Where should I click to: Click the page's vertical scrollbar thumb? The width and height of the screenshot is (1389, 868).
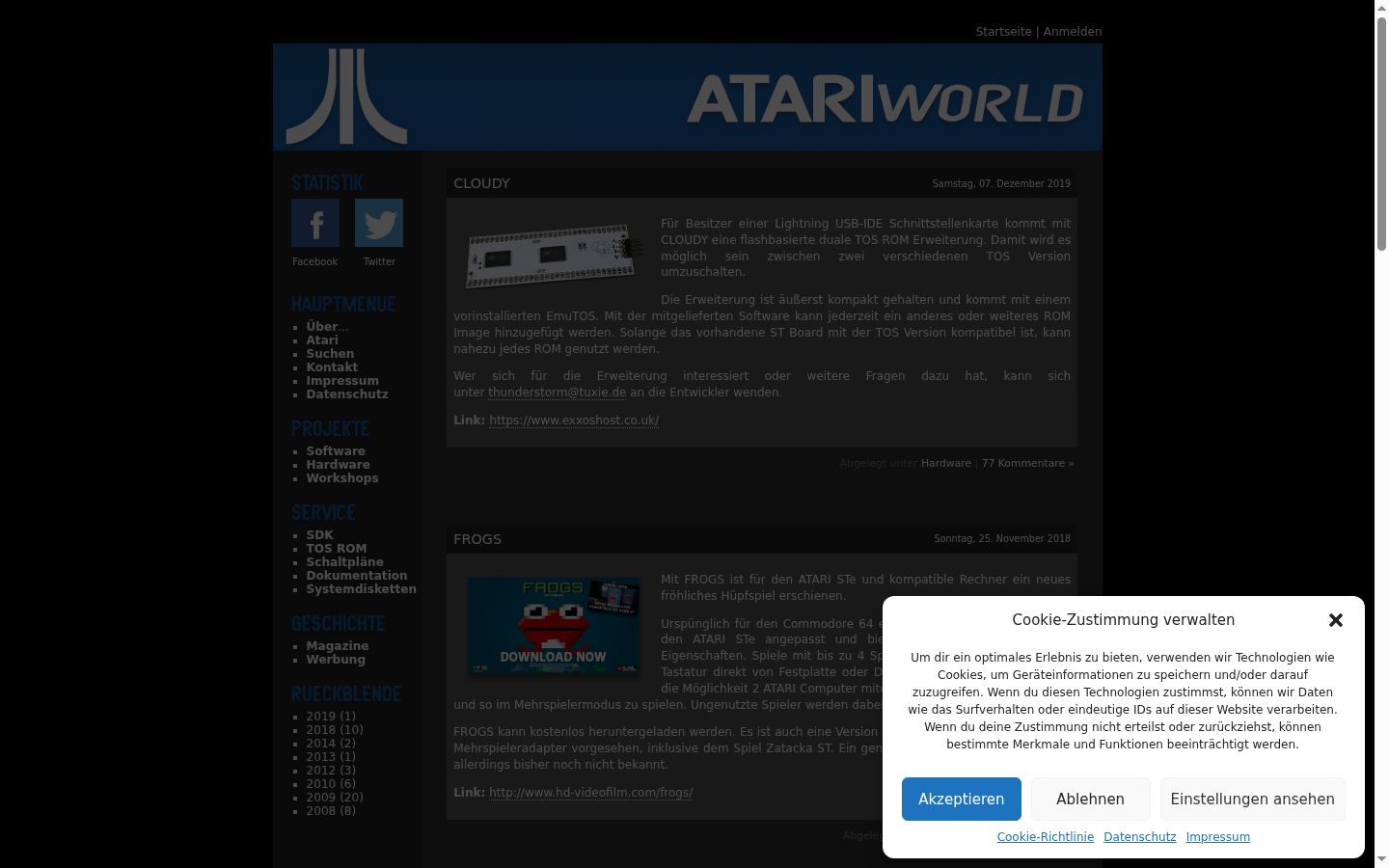point(1381,133)
